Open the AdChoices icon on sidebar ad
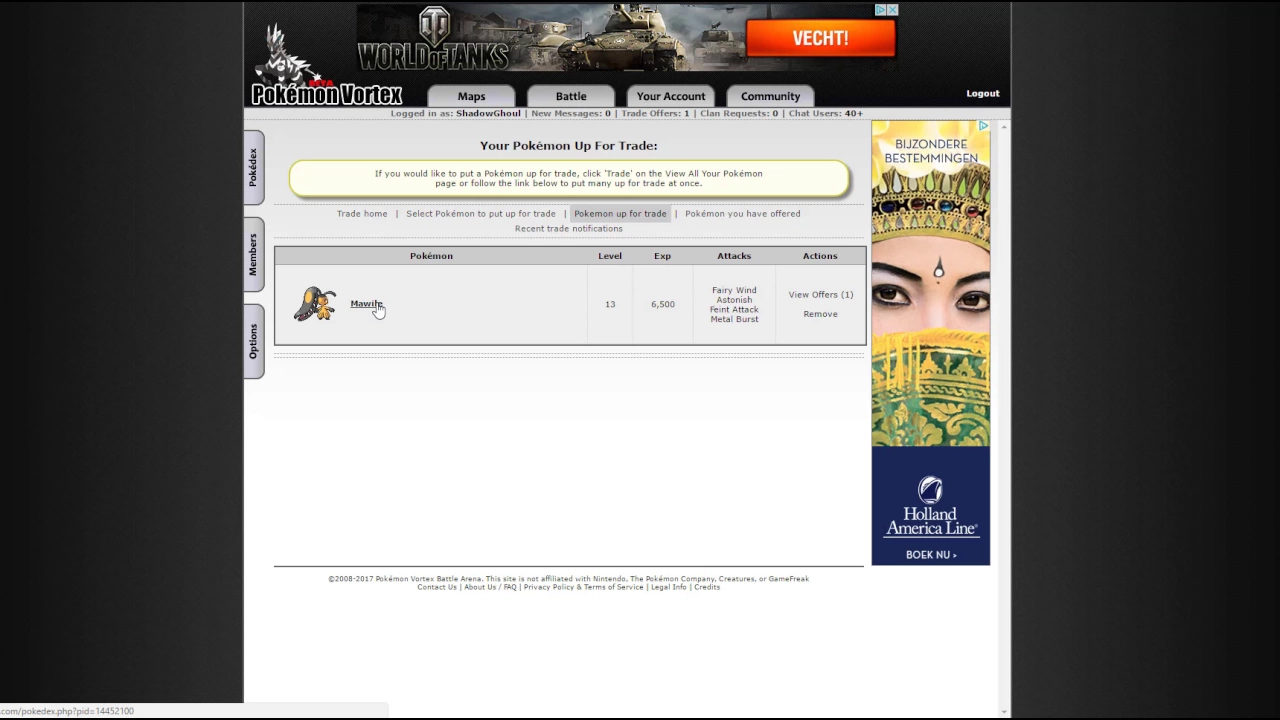This screenshot has height=720, width=1280. point(983,126)
